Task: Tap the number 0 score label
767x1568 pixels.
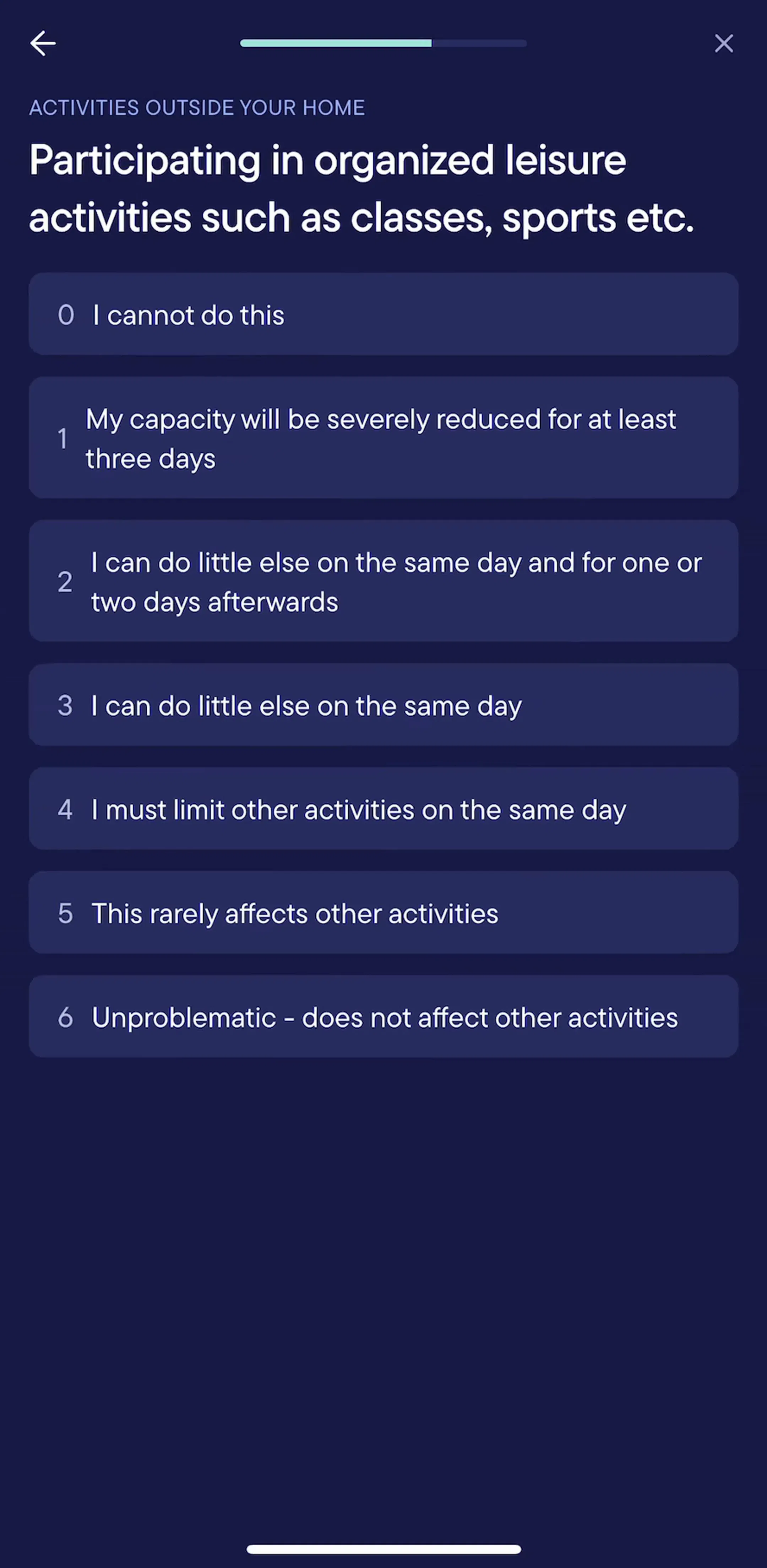Action: coord(66,315)
